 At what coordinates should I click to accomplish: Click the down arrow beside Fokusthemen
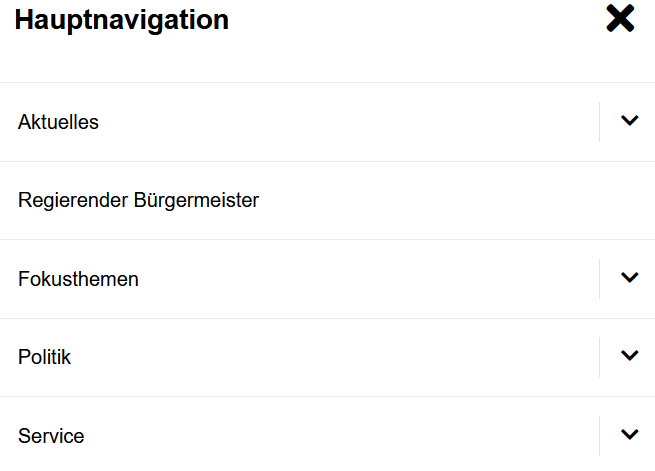(629, 278)
